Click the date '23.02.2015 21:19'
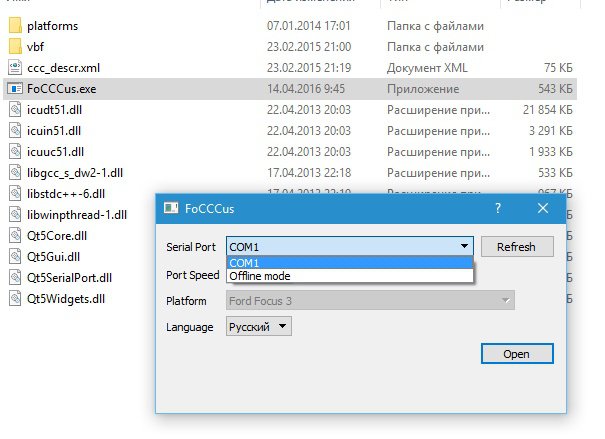The image size is (605, 439). [309, 68]
